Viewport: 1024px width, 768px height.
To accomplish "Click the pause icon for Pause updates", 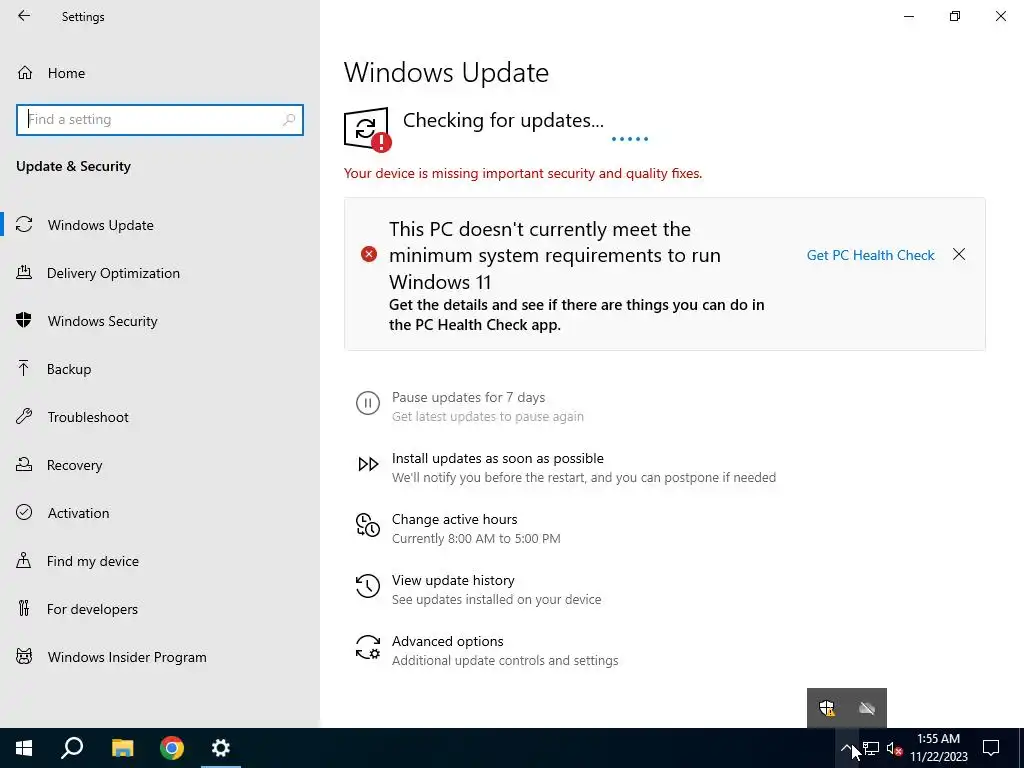I will pos(368,403).
